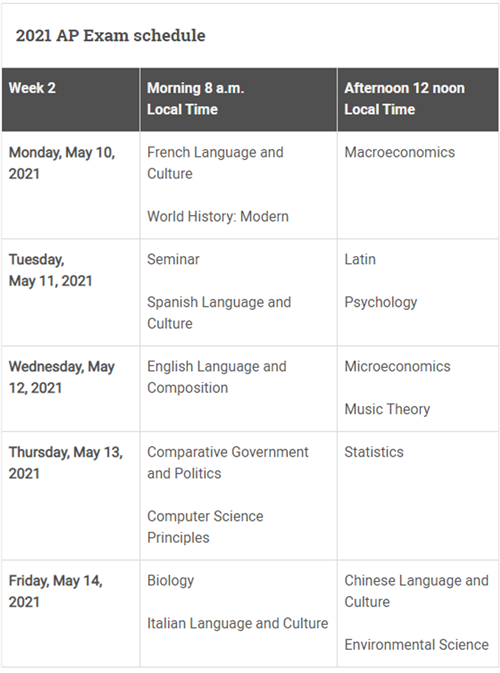The width and height of the screenshot is (500, 673).
Task: Click Comparative Government and Politics entry
Action: coord(227,463)
